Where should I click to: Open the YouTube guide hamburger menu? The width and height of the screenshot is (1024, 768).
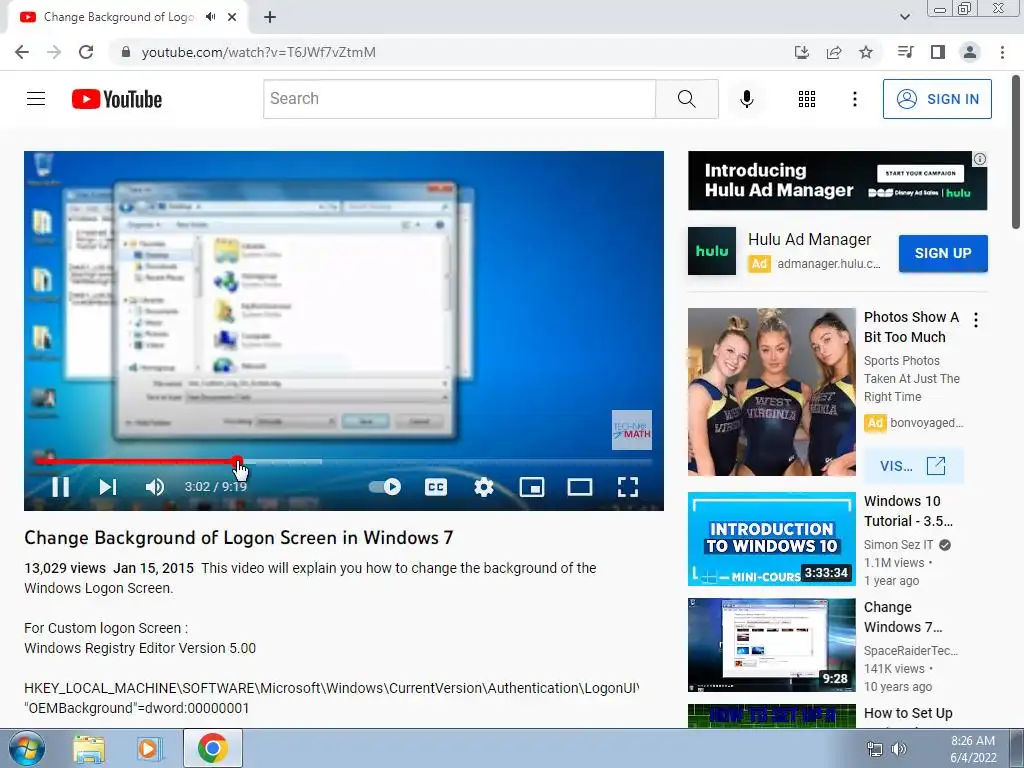click(36, 99)
